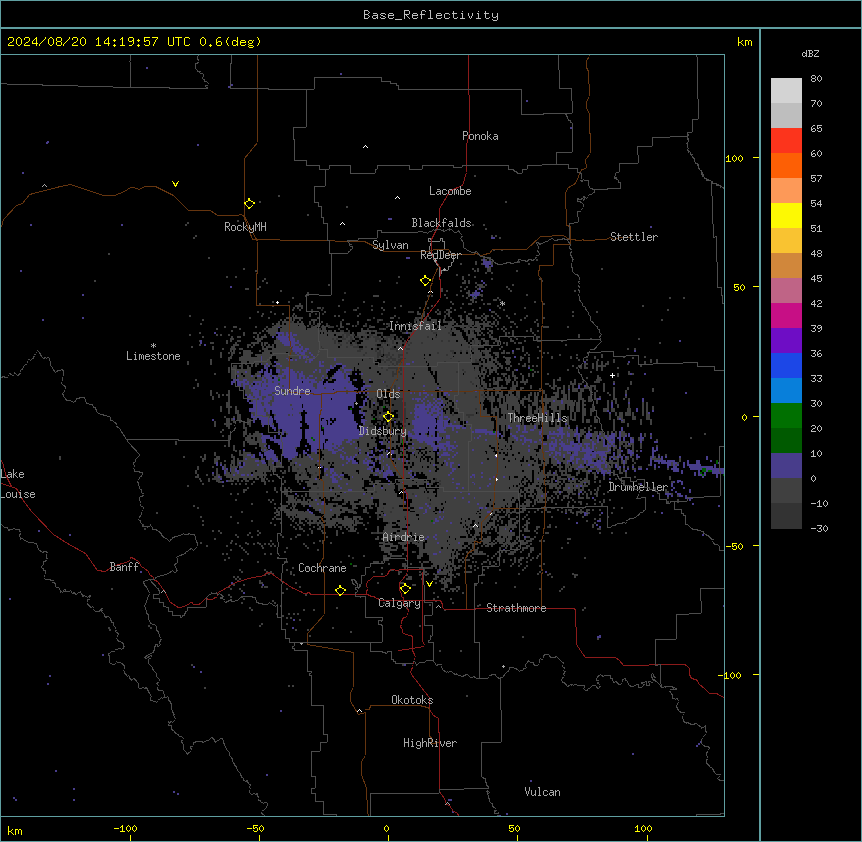Viewport: 862px width, 842px height.
Task: Select the Didsbury map label
Action: [x=383, y=431]
